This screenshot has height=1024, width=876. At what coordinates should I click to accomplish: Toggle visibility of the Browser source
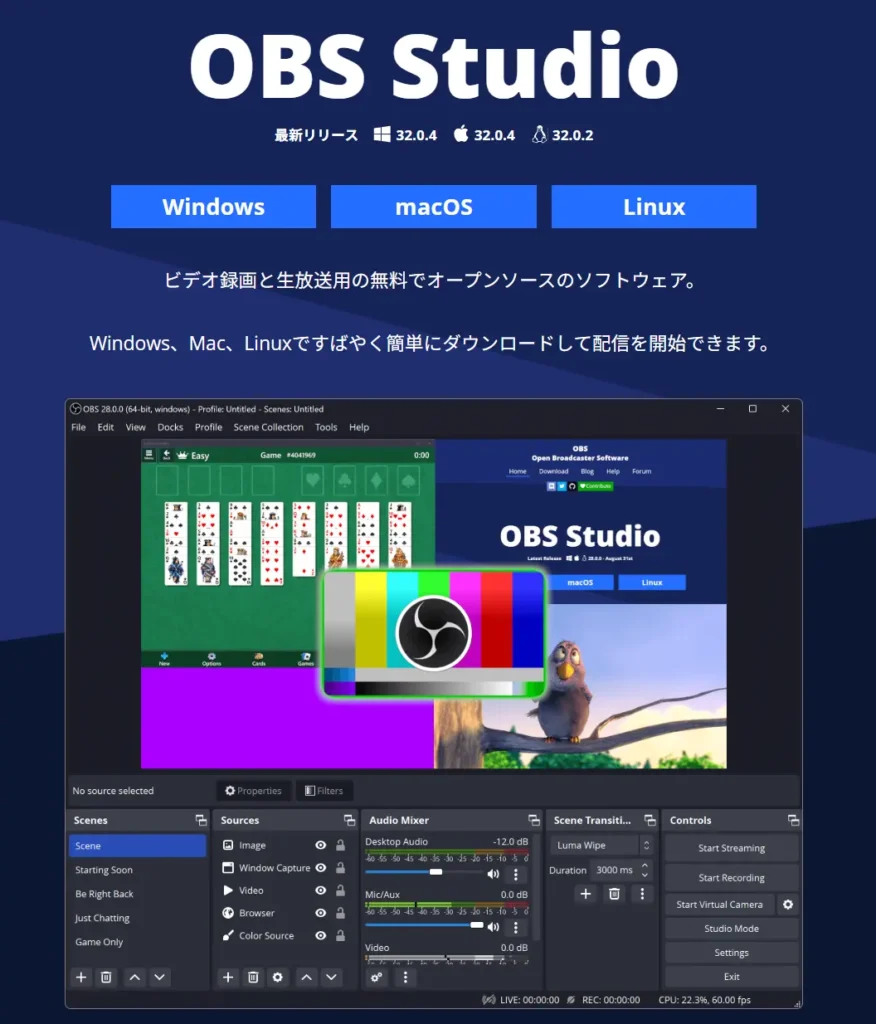[x=320, y=913]
